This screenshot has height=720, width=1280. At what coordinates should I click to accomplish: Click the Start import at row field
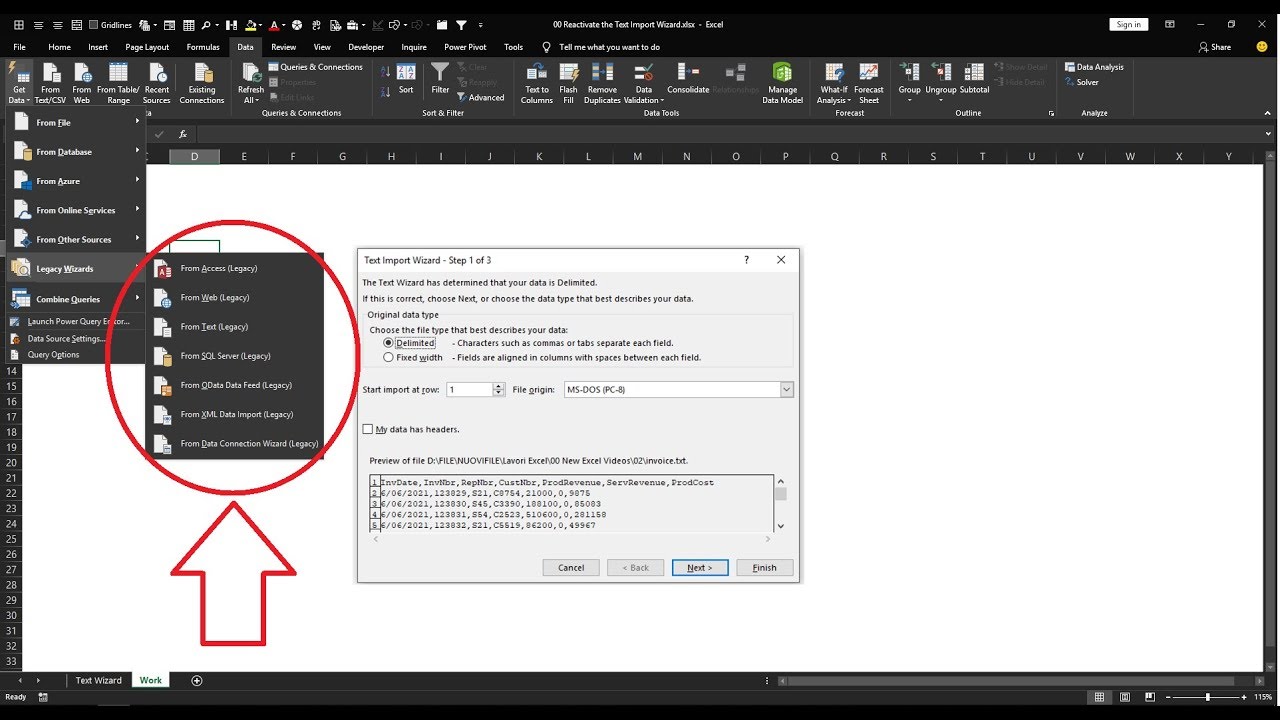469,389
